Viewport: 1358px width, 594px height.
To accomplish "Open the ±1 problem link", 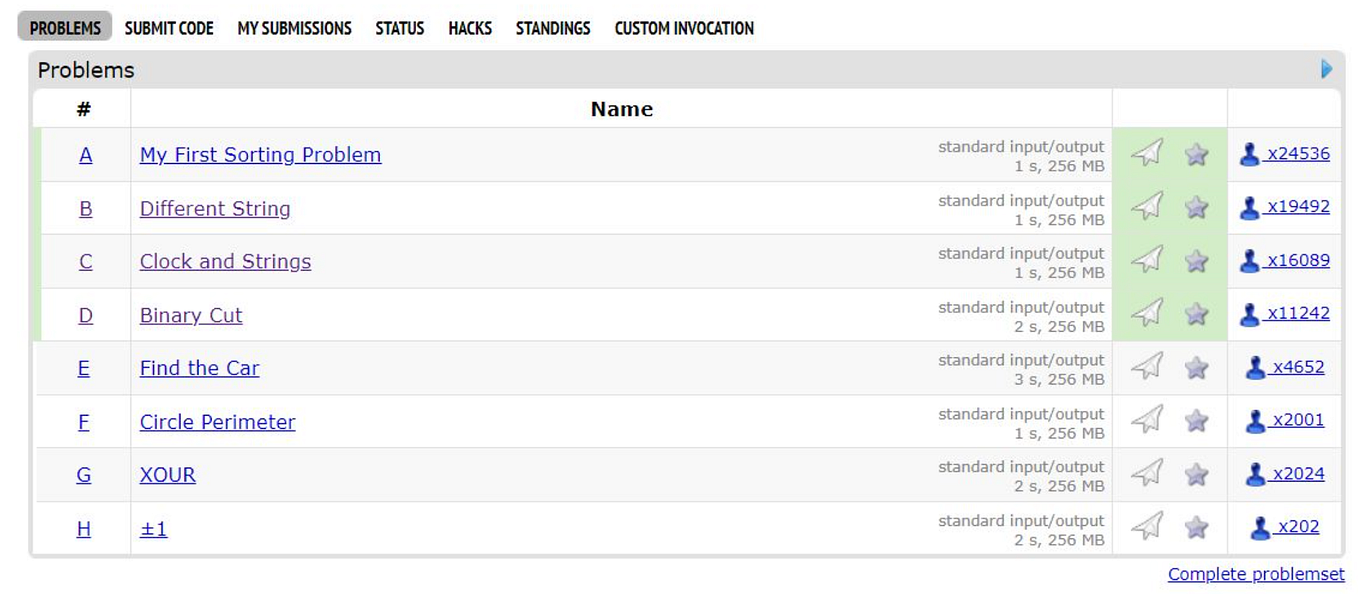I will [153, 528].
